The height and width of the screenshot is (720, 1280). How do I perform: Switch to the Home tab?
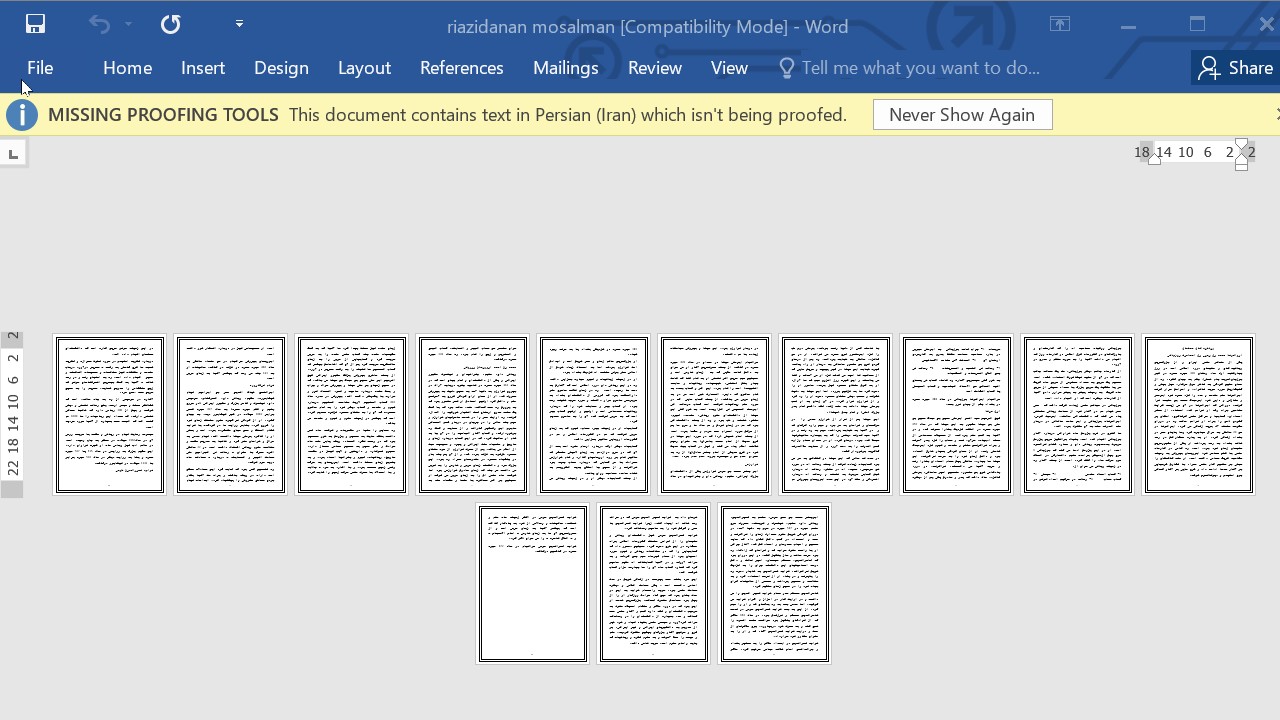pos(127,68)
